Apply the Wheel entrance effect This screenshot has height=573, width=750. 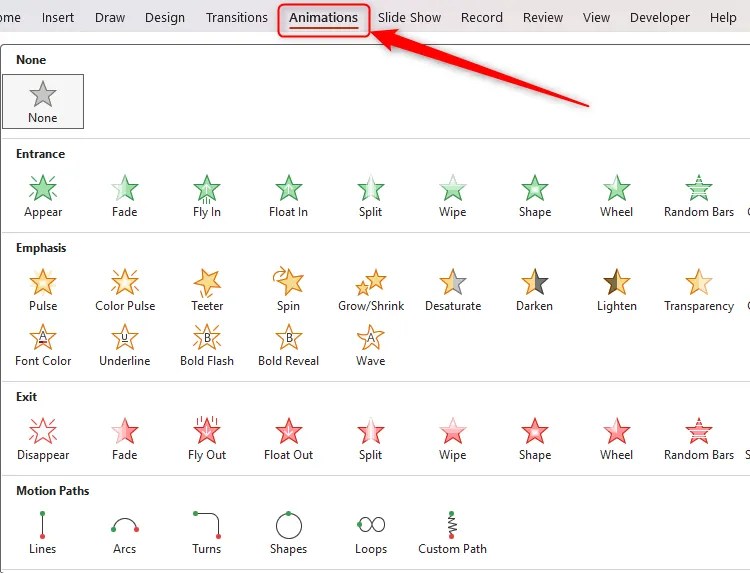[x=617, y=197]
